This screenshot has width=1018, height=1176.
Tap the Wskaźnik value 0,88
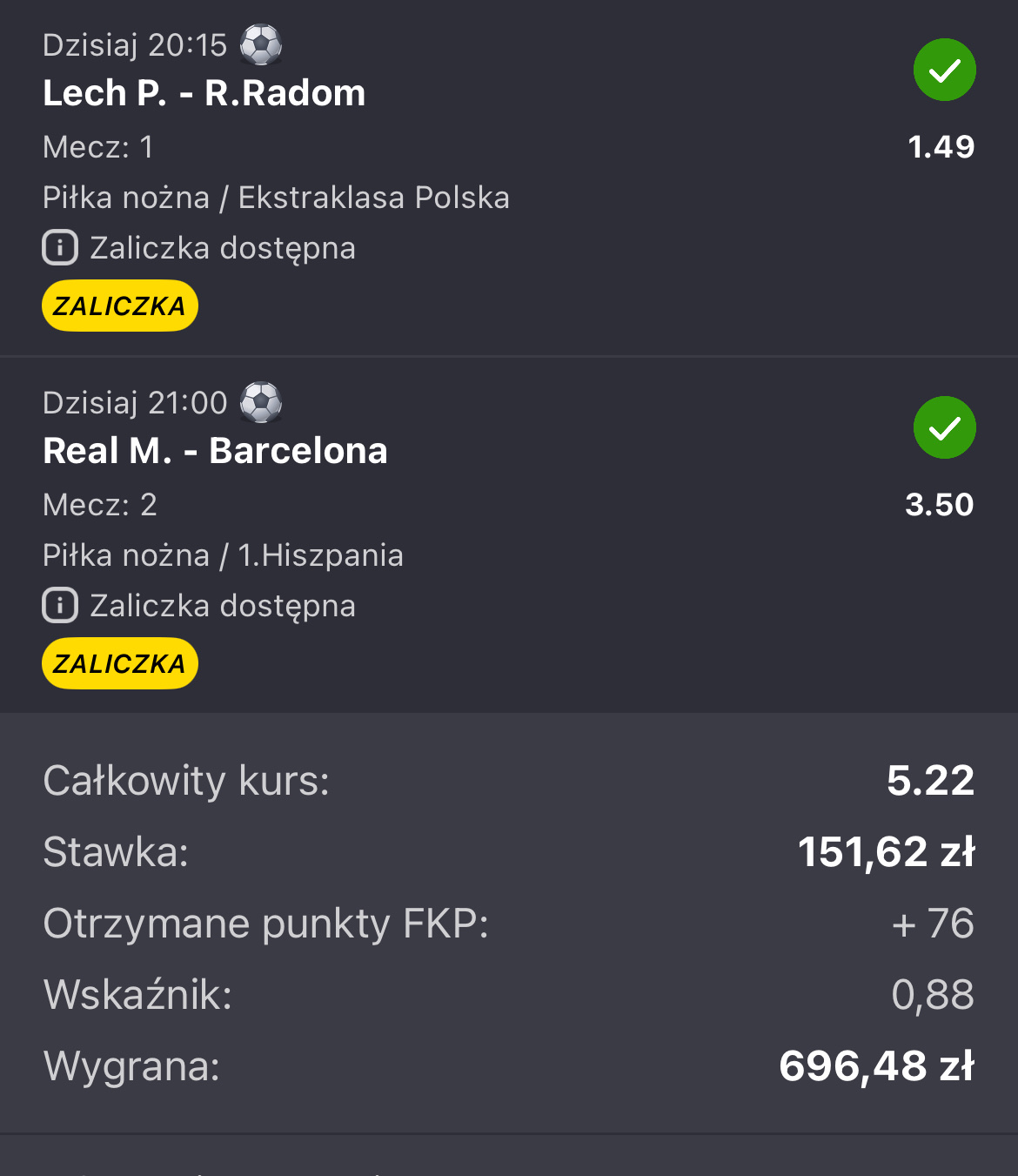932,995
